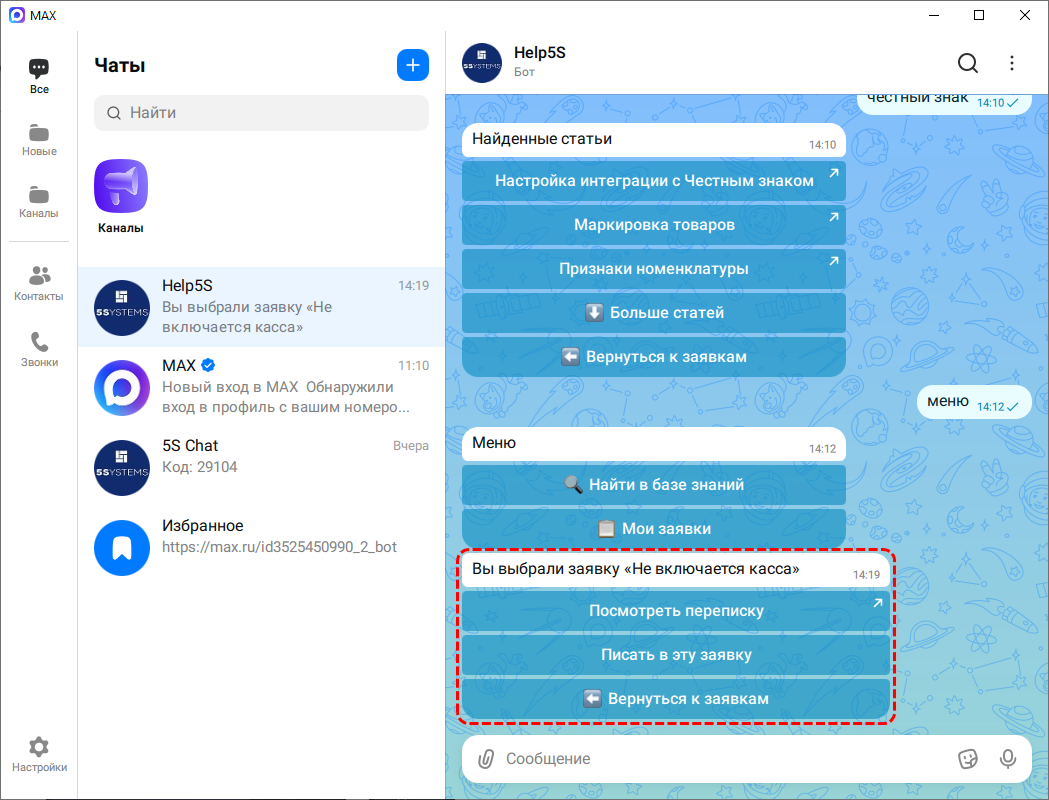Click MAX logo avatar in chat list
1049x800 pixels.
(x=122, y=388)
